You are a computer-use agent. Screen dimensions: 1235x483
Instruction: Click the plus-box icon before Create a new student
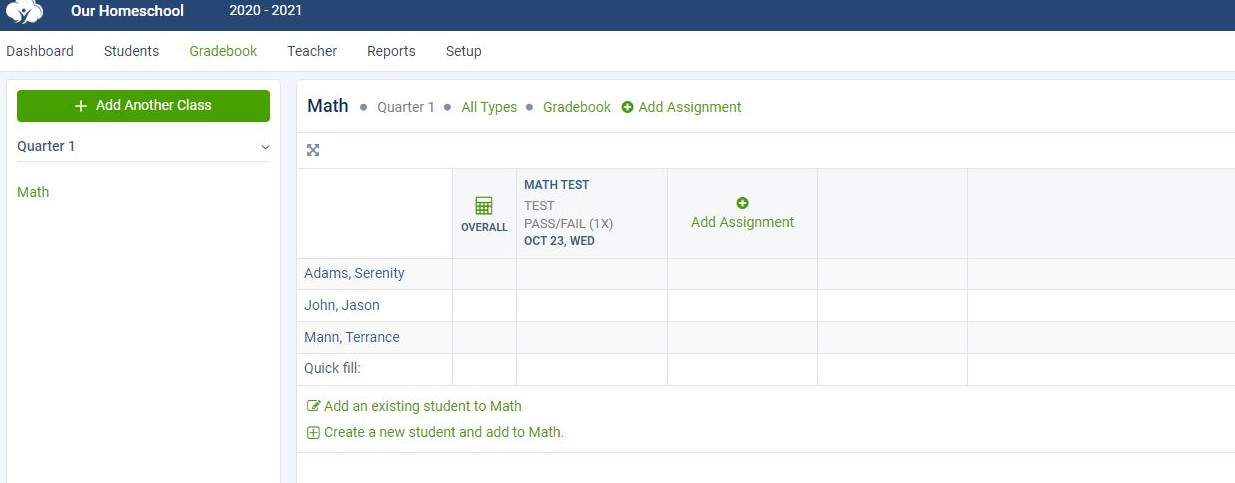(x=313, y=433)
